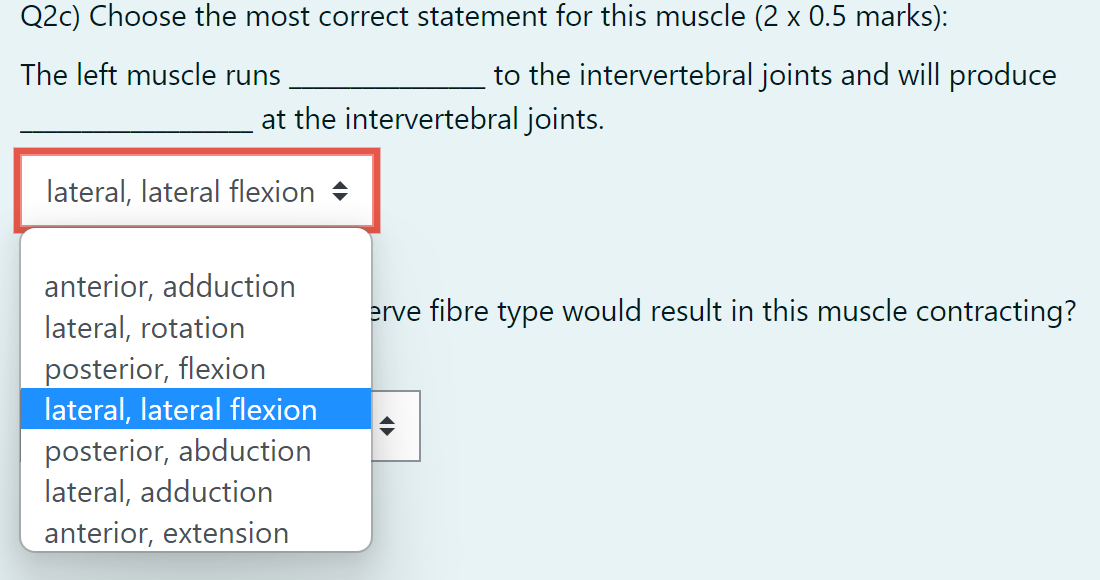Click the nerve fibre type question text
1100x580 pixels.
point(720,310)
